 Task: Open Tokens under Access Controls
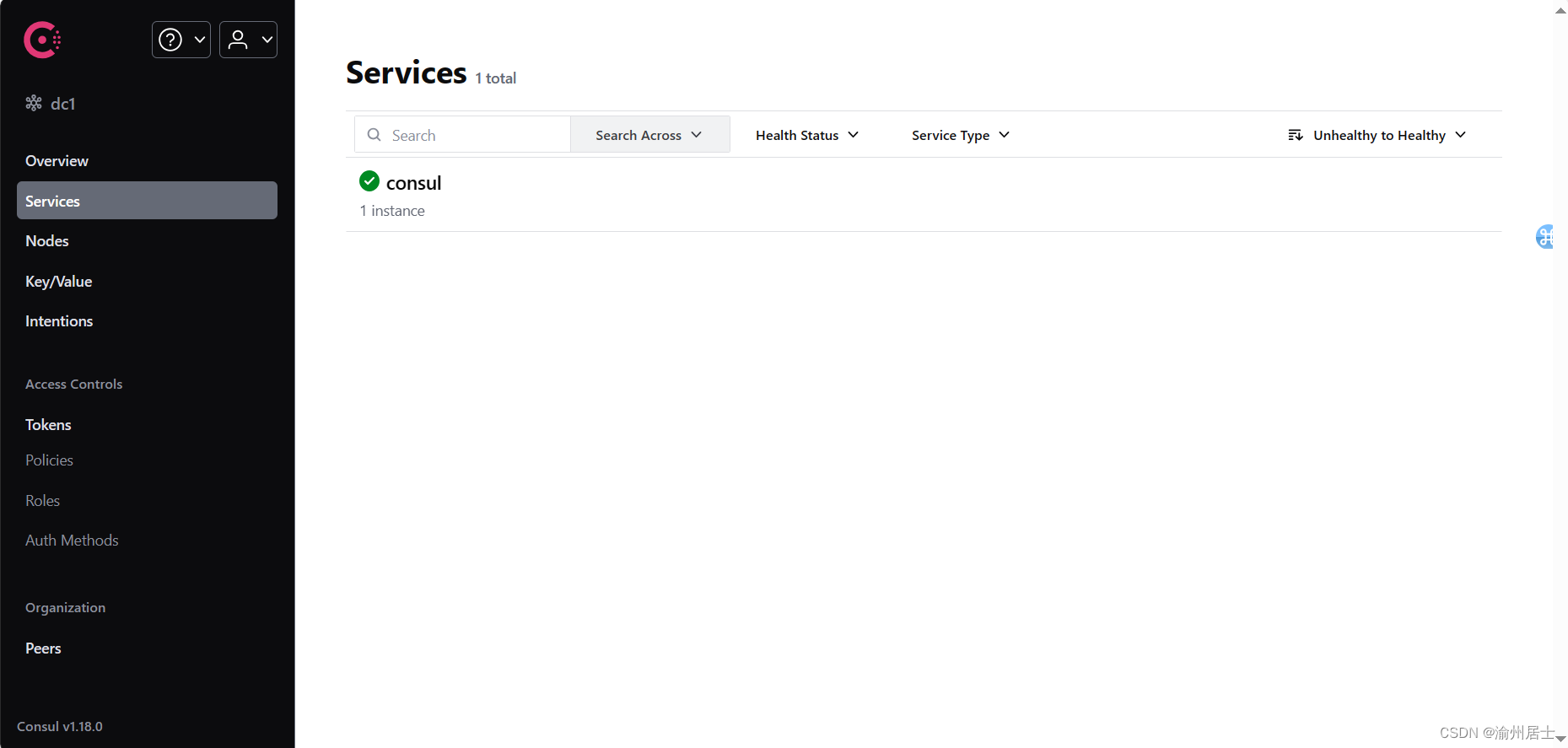(x=48, y=425)
